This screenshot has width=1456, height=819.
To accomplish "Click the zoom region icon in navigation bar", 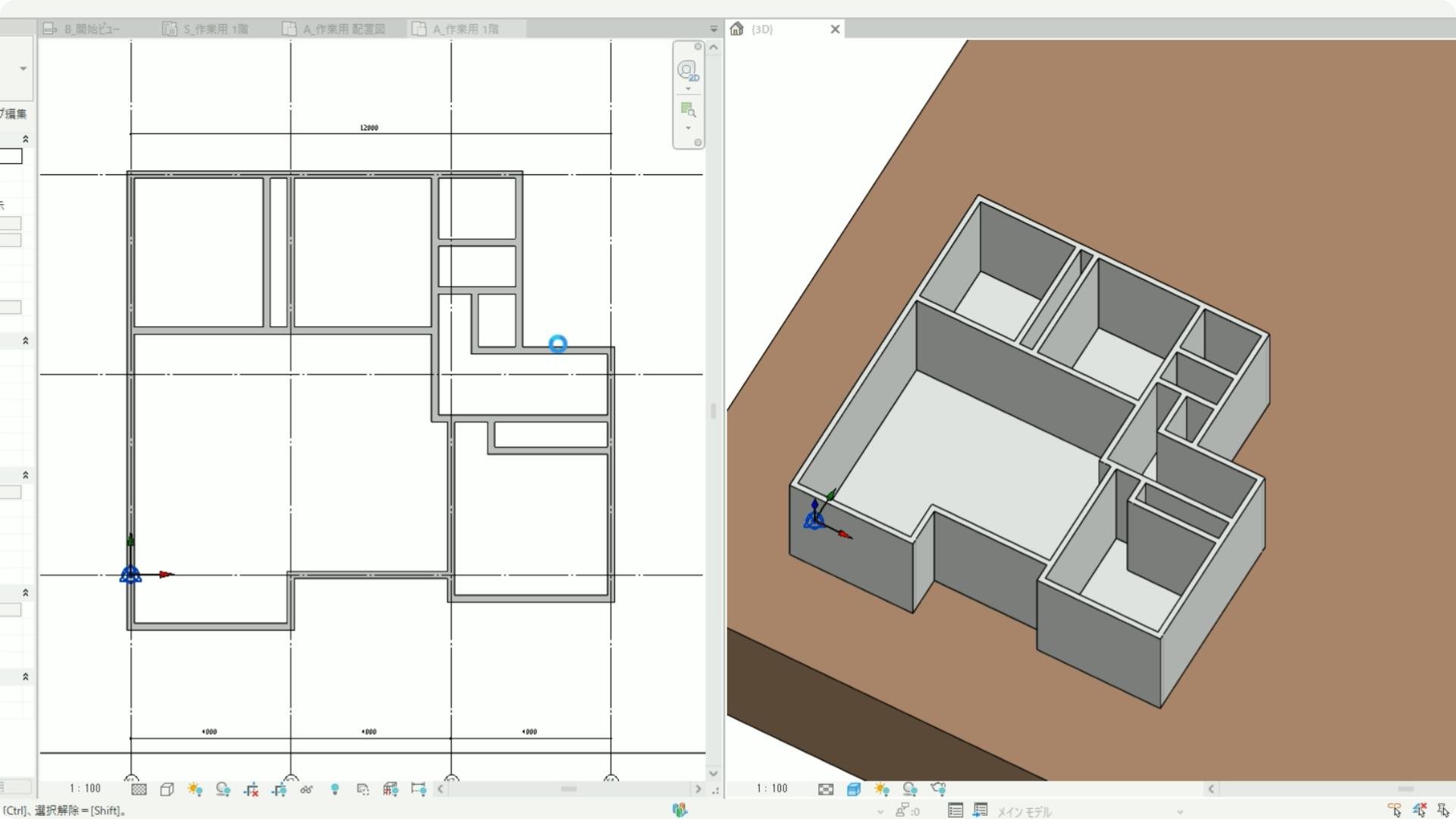I will tap(687, 110).
